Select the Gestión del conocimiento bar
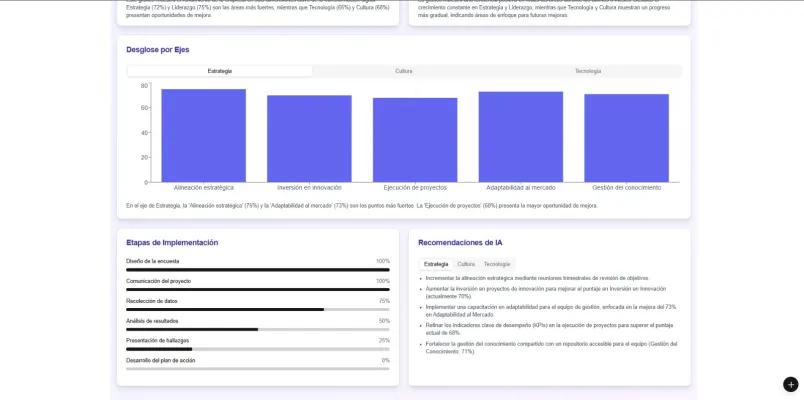 coord(626,138)
